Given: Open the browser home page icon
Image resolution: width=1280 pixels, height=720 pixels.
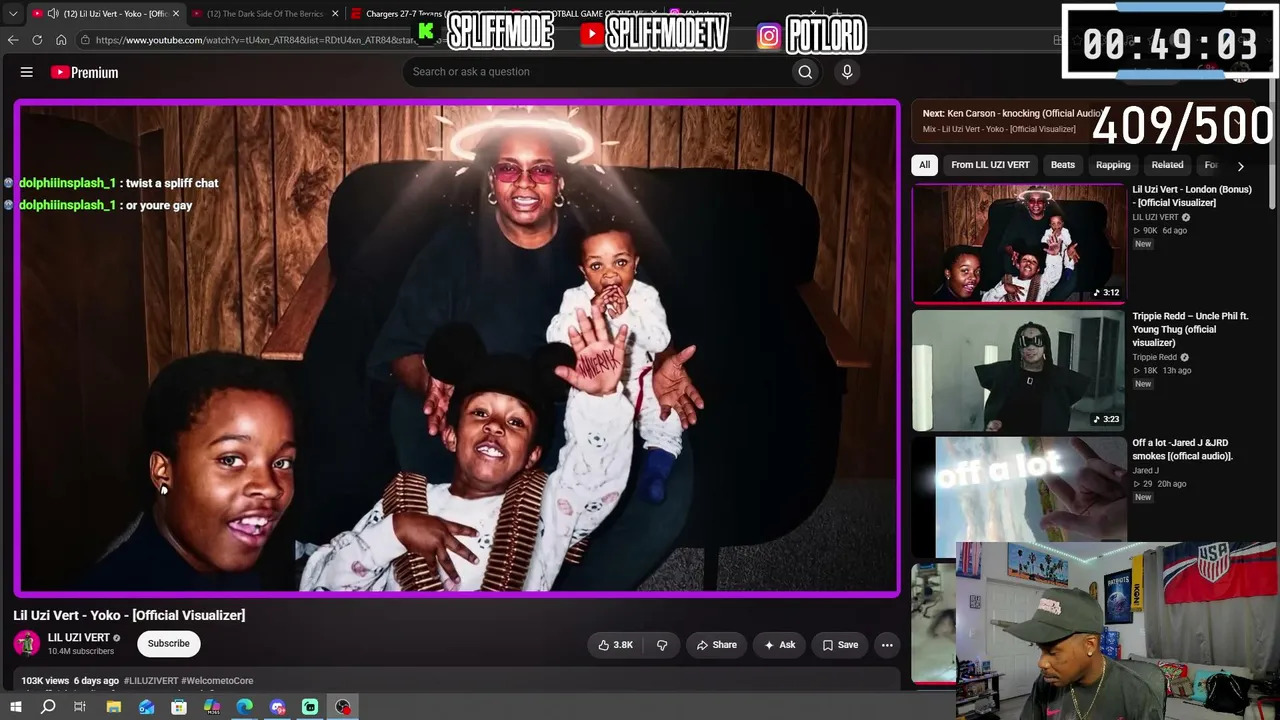Looking at the screenshot, I should [x=61, y=40].
